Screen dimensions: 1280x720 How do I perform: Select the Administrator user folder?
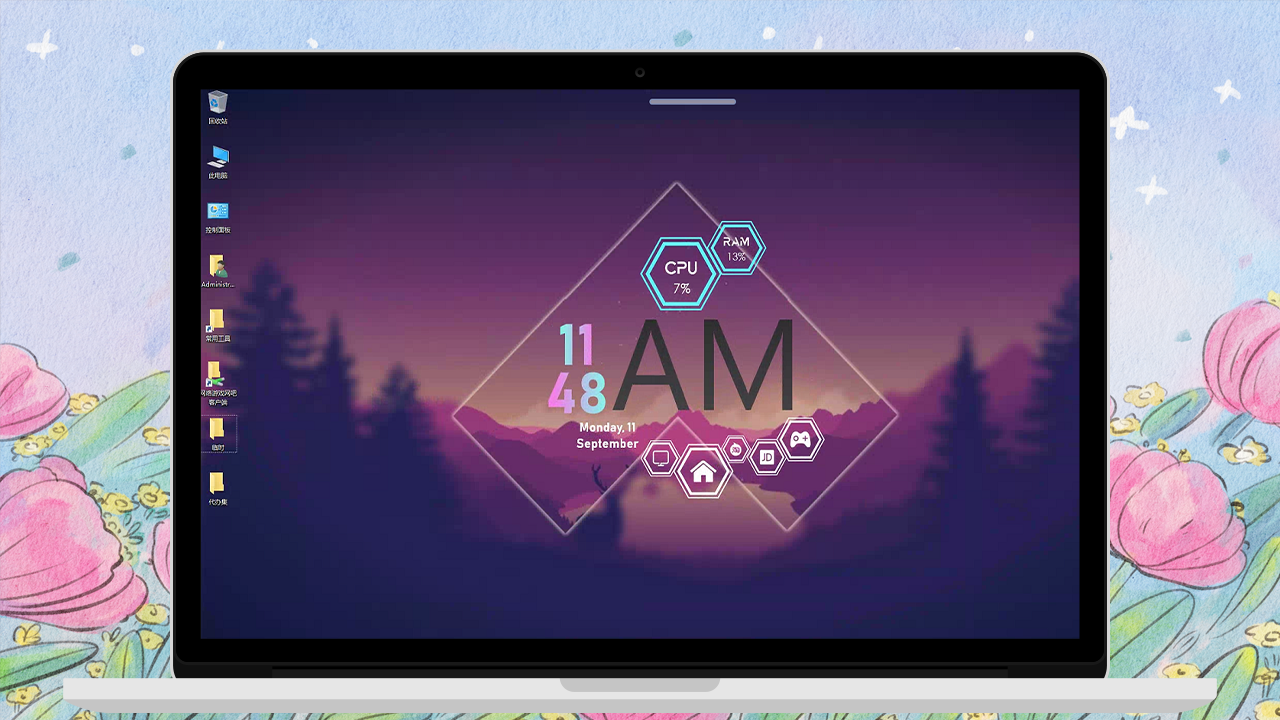click(x=217, y=267)
